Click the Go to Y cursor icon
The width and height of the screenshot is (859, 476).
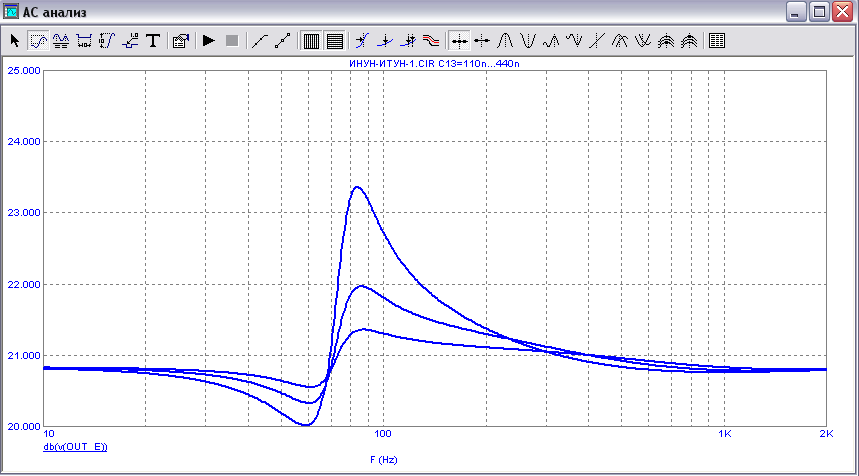(x=385, y=41)
